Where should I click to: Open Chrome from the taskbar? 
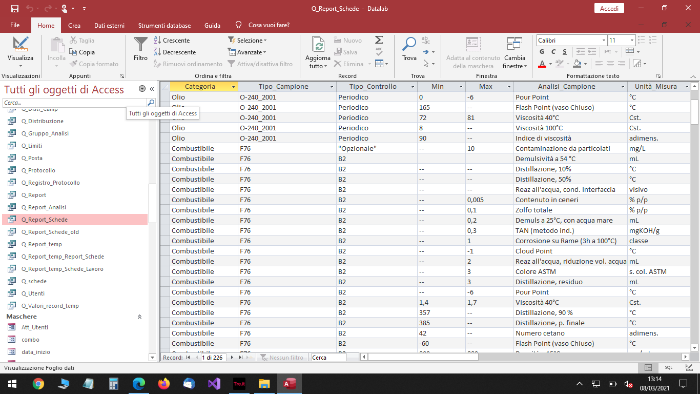click(x=38, y=383)
